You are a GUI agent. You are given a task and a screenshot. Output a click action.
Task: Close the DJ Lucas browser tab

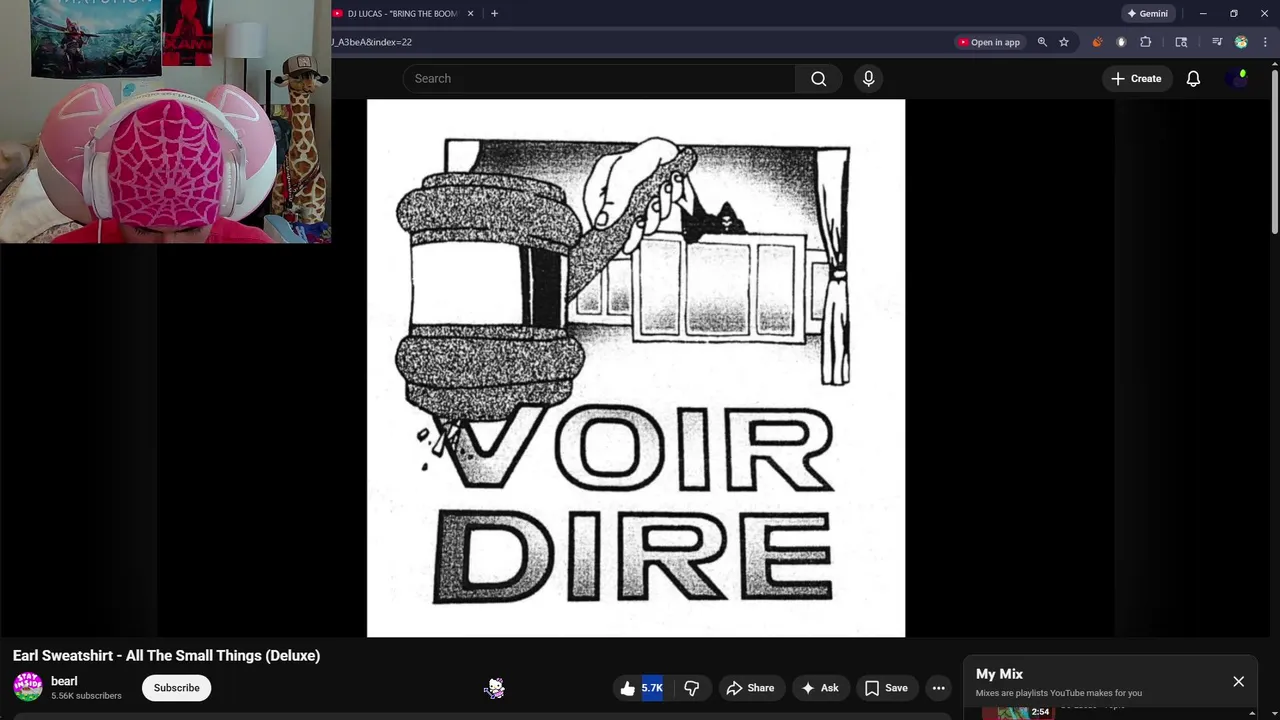[x=470, y=14]
